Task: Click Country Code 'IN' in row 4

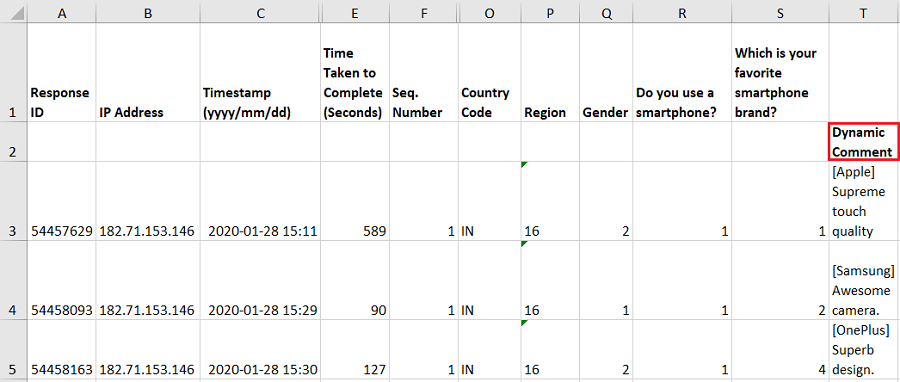Action: click(x=489, y=280)
